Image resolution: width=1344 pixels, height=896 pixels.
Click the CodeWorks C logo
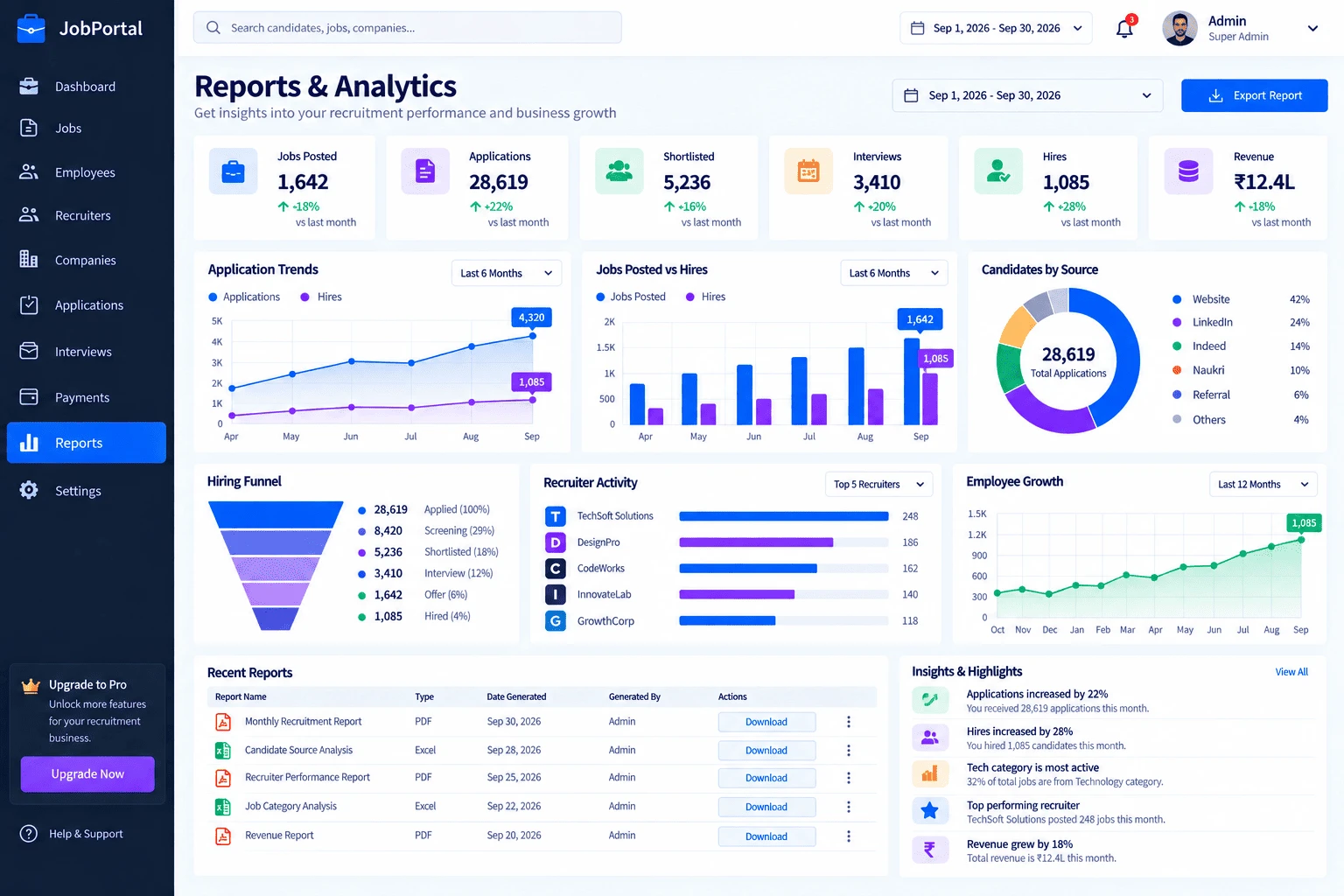coord(555,569)
